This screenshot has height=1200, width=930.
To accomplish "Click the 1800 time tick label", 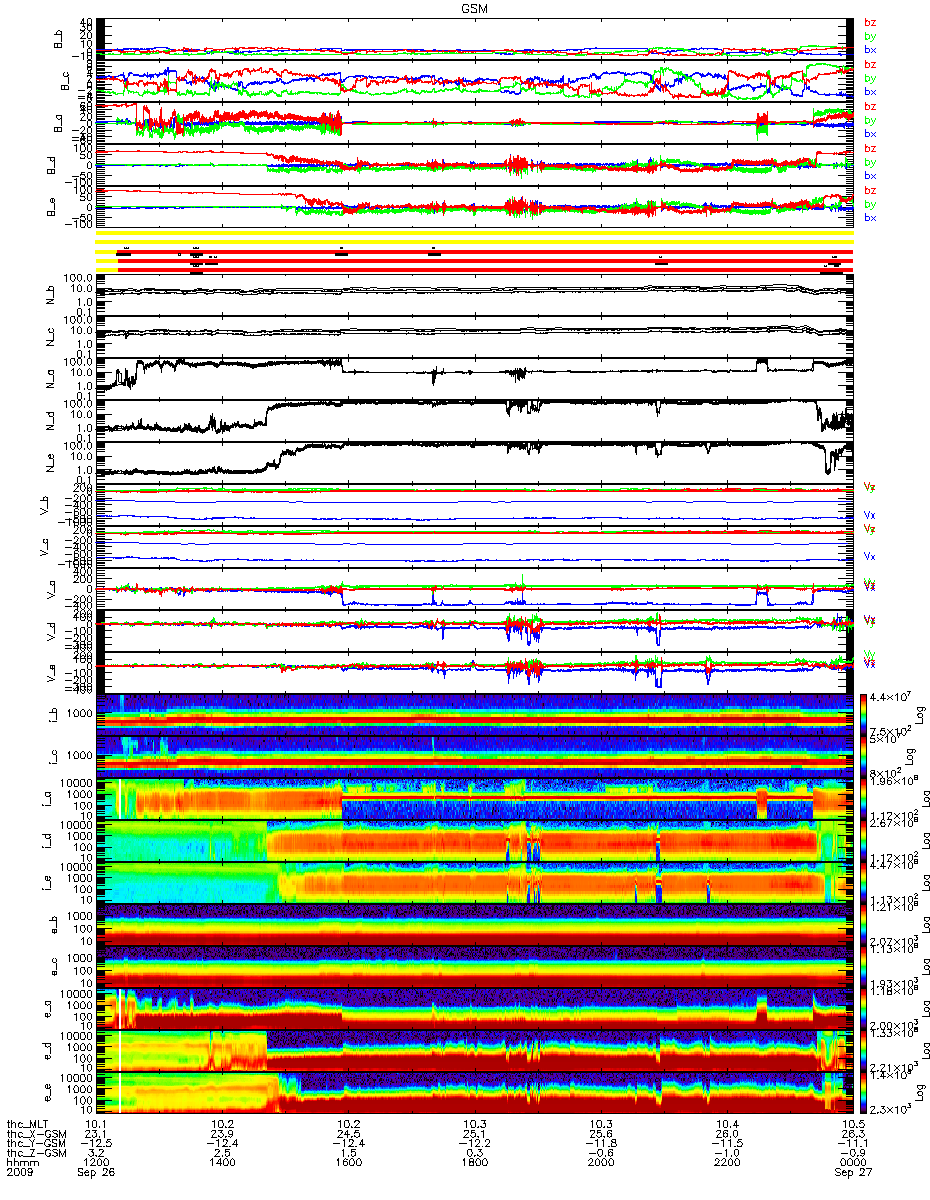I will click(x=474, y=1164).
